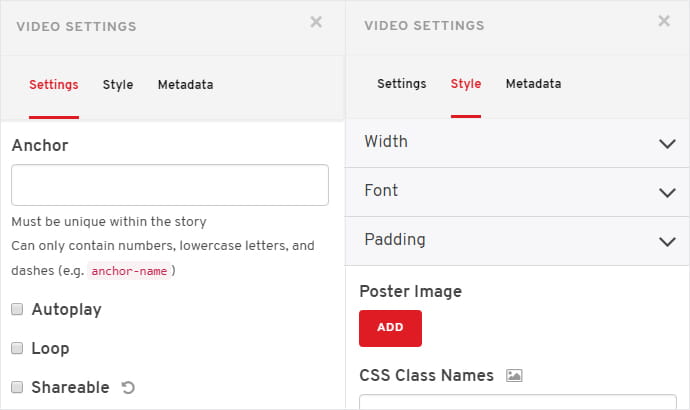Expand the Font section
Viewport: 690px width, 410px height.
click(x=517, y=192)
